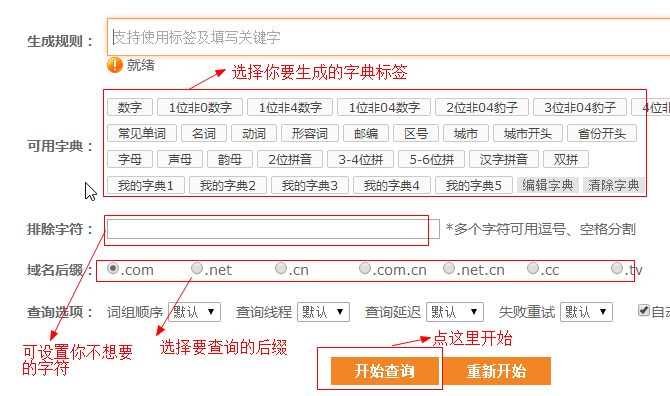Viewport: 670px width, 396px height.
Task: Open the 词组顺序 dropdown
Action: pos(194,312)
